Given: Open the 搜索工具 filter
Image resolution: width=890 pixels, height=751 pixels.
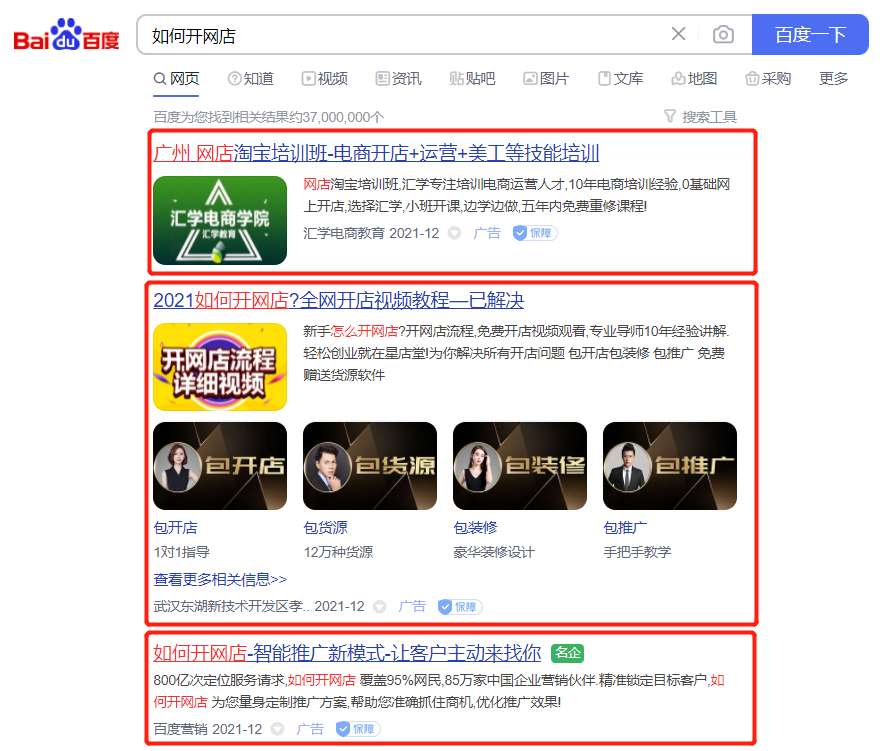Looking at the screenshot, I should tap(701, 117).
